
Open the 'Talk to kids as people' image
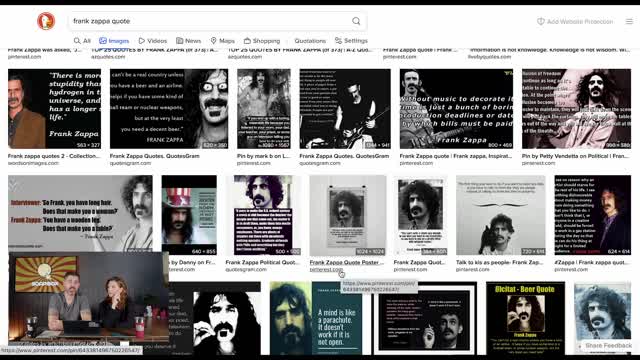point(500,215)
